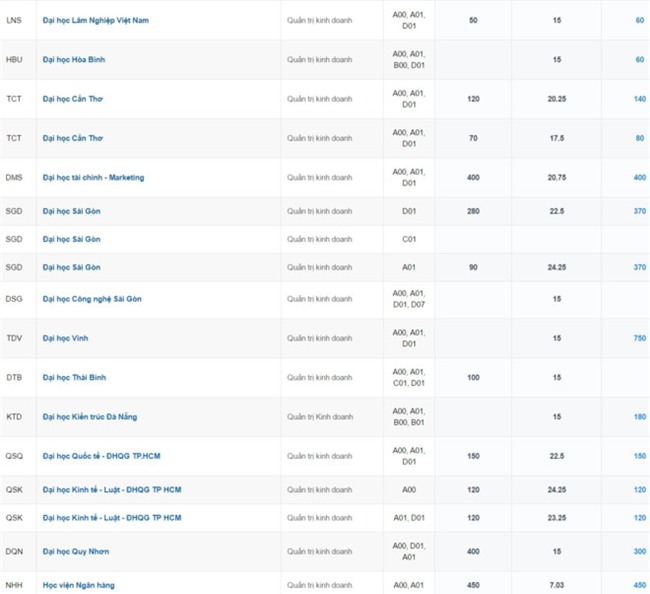
Task: Open Đại học Sài Gòn in D01 row
Action: pos(72,211)
